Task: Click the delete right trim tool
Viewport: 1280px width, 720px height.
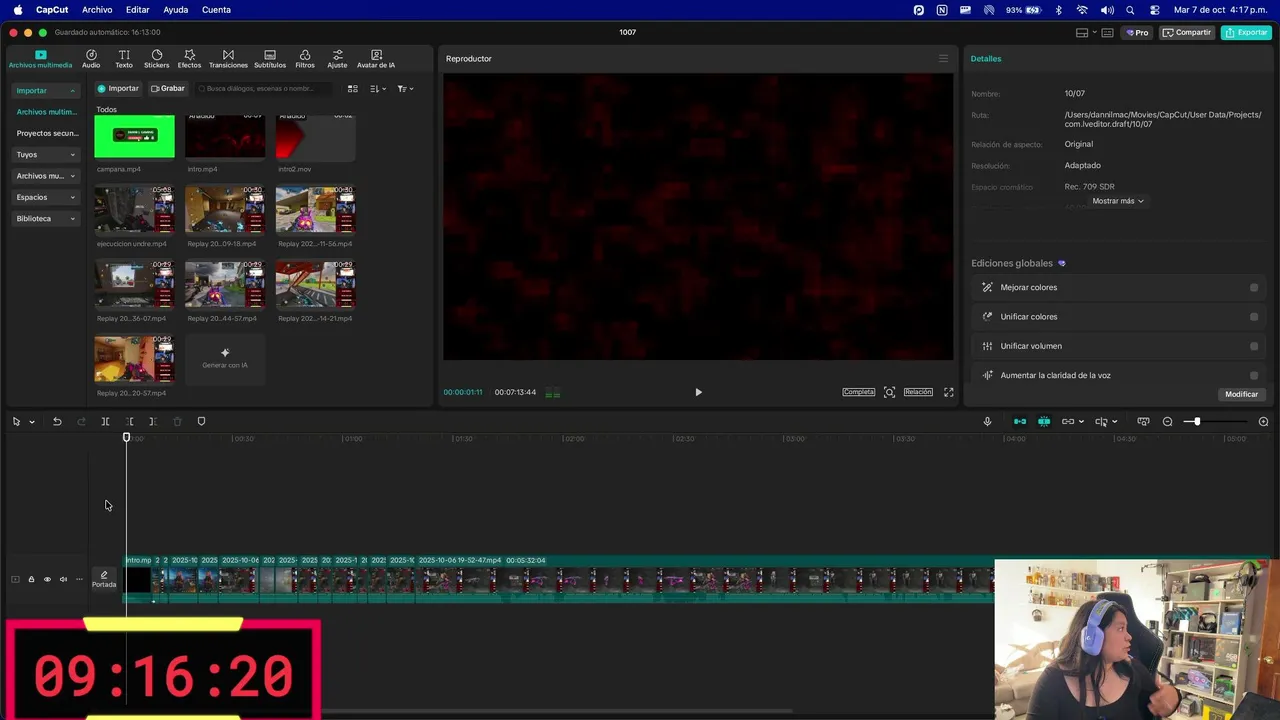Action: [x=152, y=422]
